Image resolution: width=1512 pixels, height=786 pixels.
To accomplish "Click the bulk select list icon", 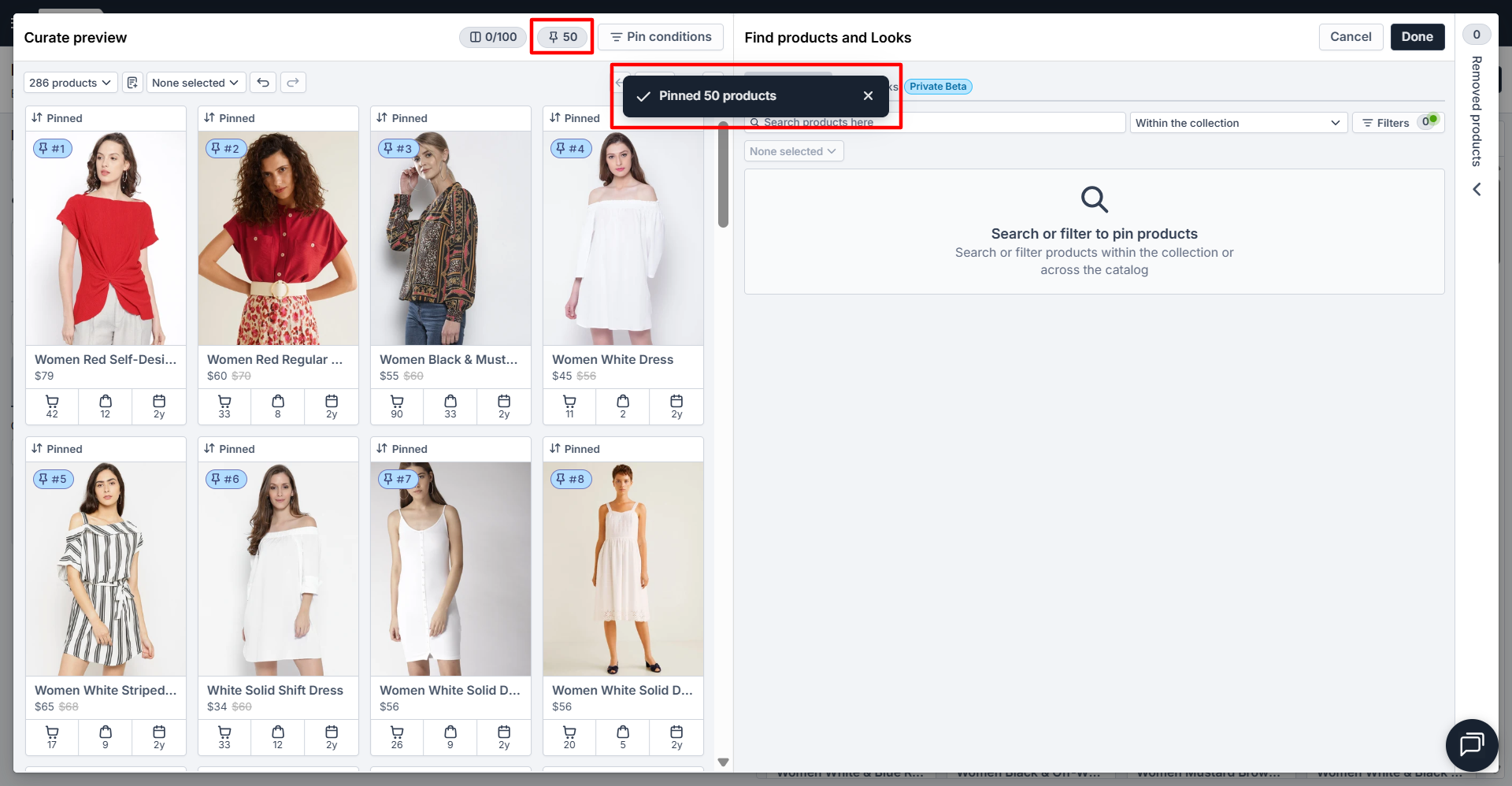I will 132,83.
